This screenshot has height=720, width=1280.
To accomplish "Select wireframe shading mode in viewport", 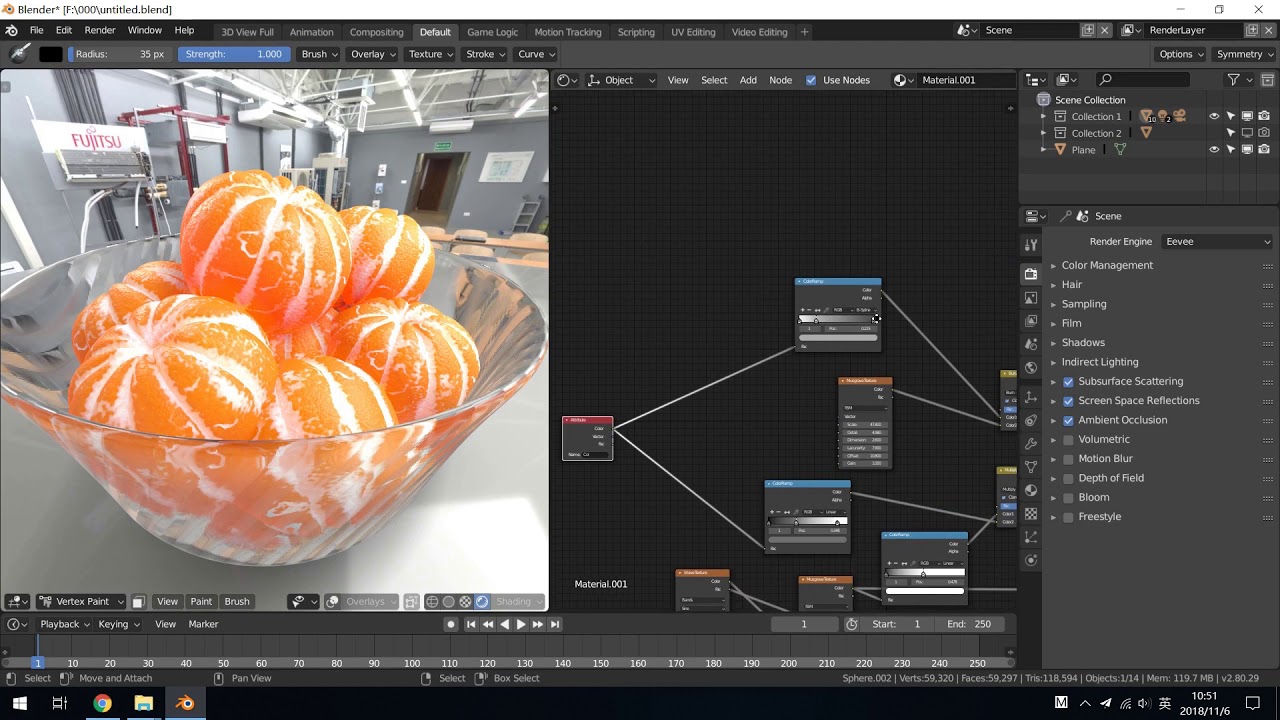I will (432, 602).
